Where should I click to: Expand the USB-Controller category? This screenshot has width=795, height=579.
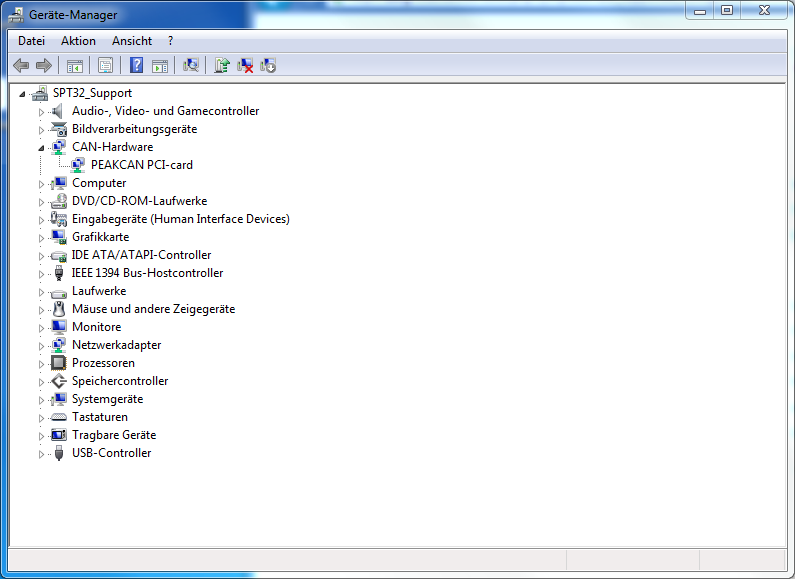tap(42, 453)
